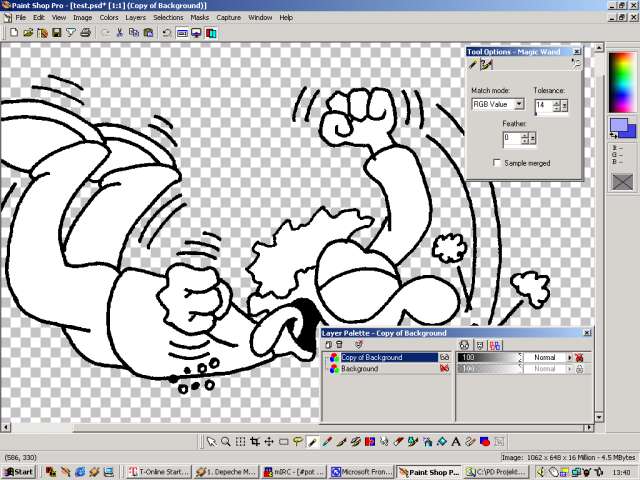The image size is (640, 480).
Task: Select the Flood Fill tool
Action: (x=442, y=442)
